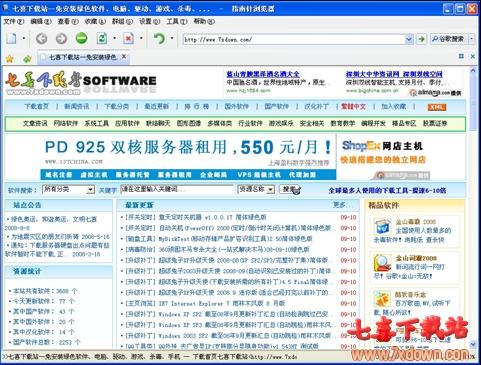Click the 搜索 button in software search
This screenshot has width=481, height=365.
[290, 189]
